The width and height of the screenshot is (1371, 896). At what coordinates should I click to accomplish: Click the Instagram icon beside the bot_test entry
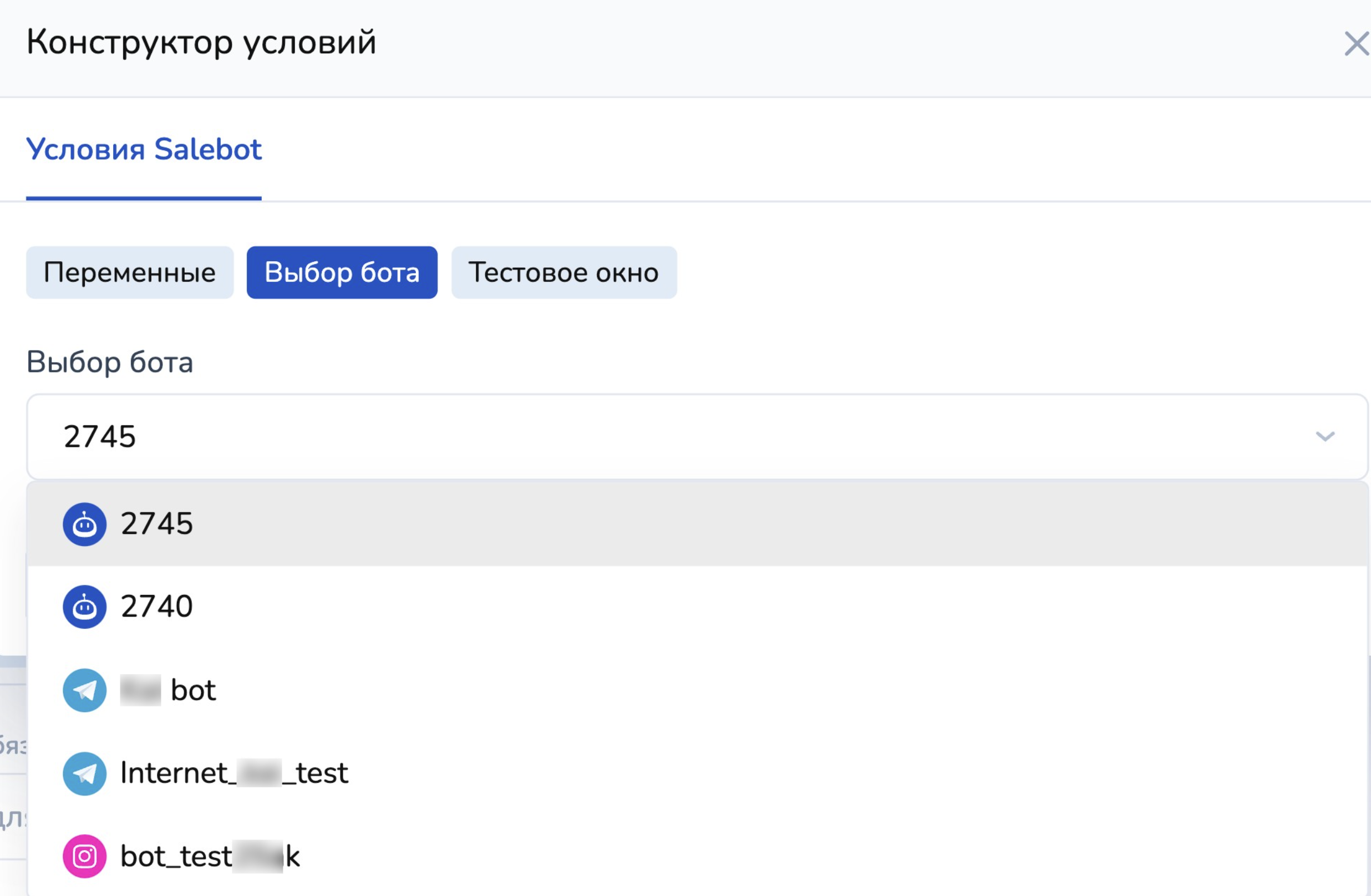tap(85, 857)
